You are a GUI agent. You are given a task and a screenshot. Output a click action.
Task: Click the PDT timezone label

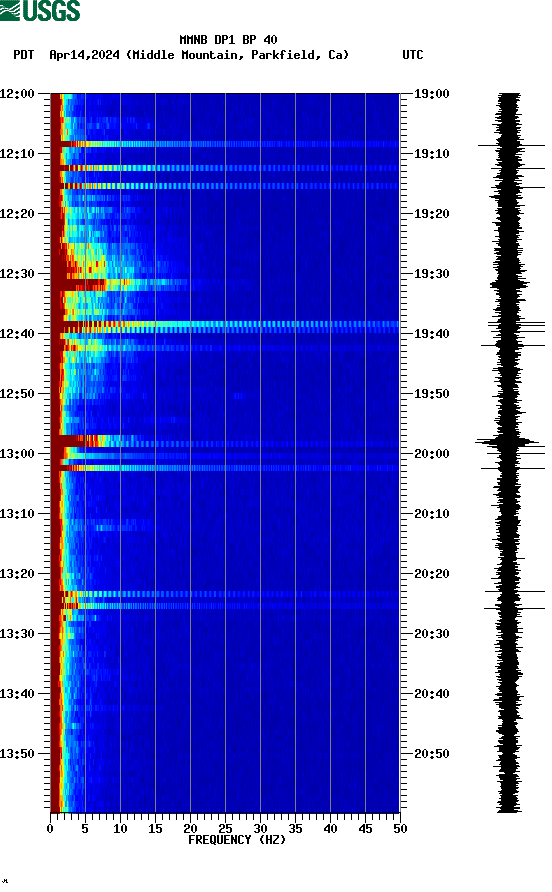[24, 55]
